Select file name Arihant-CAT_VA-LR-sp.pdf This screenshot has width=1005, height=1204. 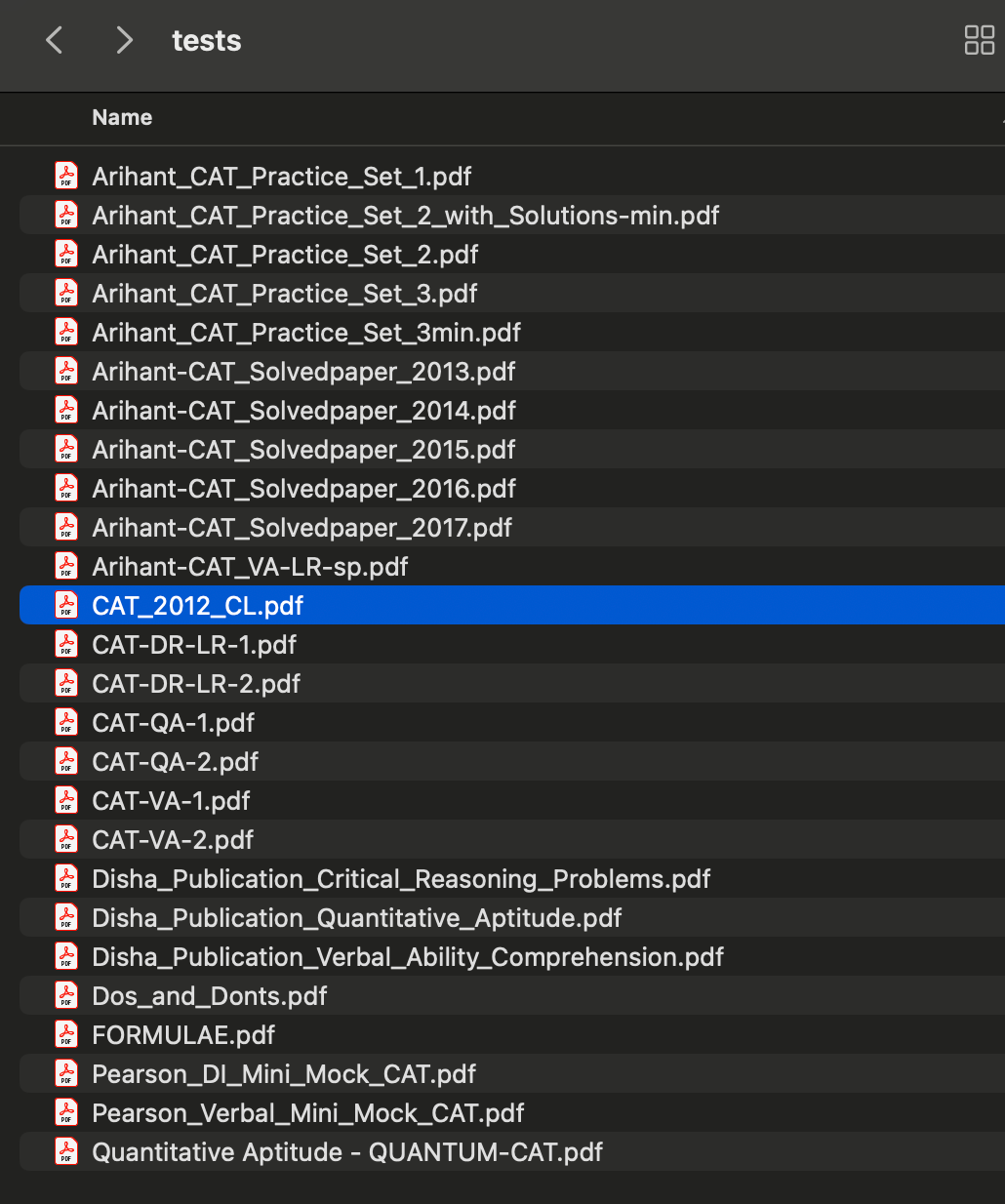(250, 567)
